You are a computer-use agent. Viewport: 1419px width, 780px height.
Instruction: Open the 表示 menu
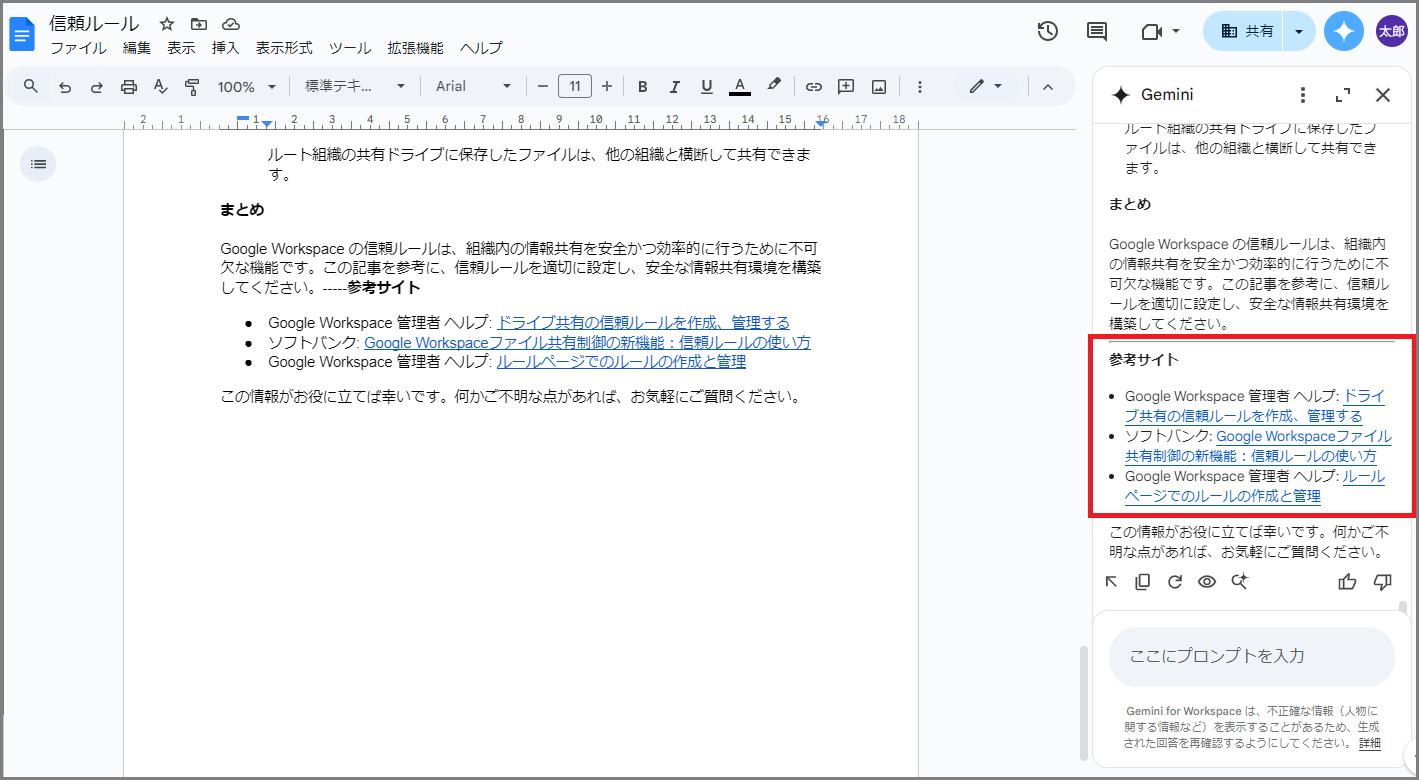click(181, 48)
